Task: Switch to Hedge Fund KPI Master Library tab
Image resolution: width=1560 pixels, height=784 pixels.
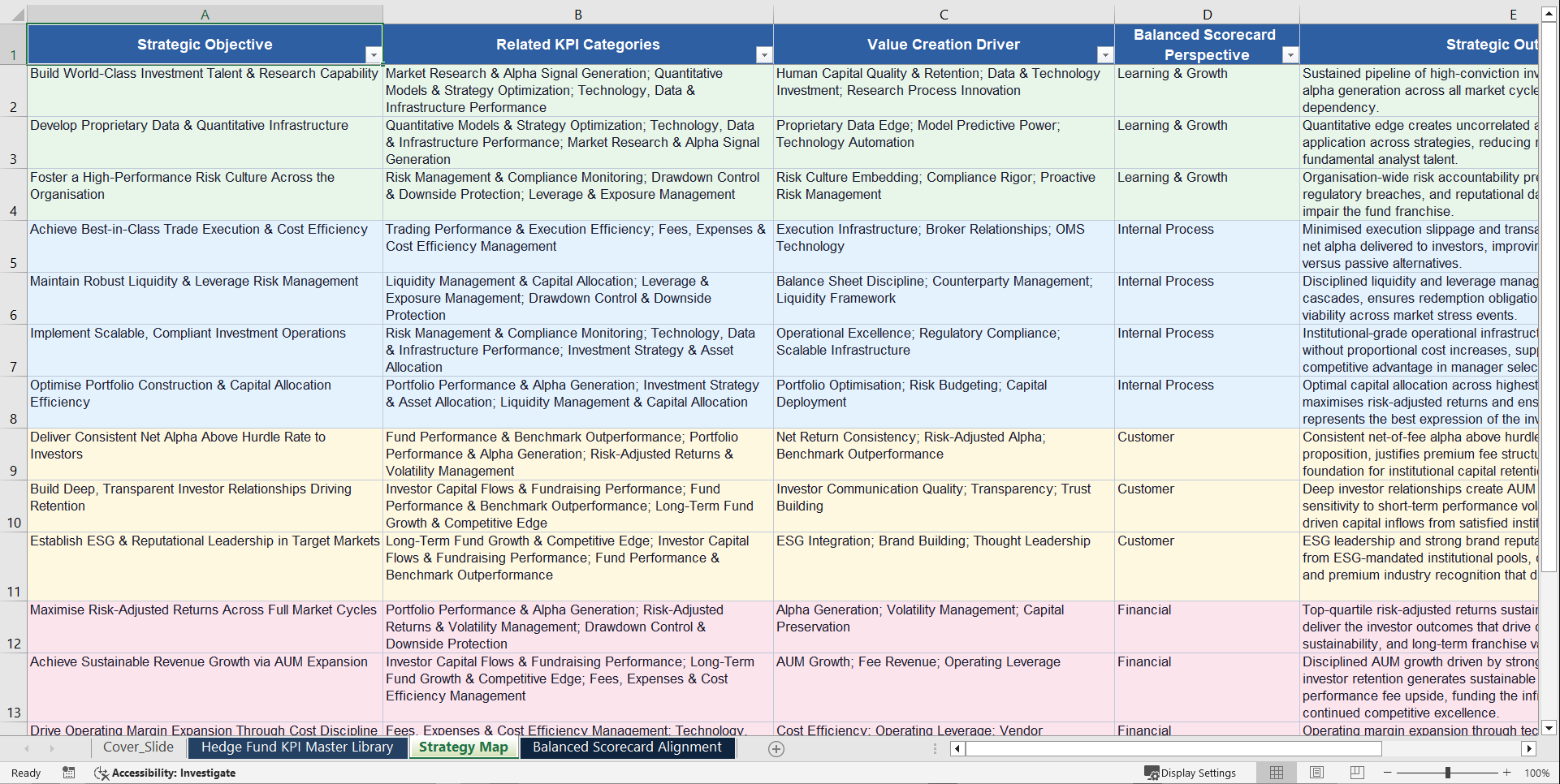Action: pyautogui.click(x=297, y=747)
